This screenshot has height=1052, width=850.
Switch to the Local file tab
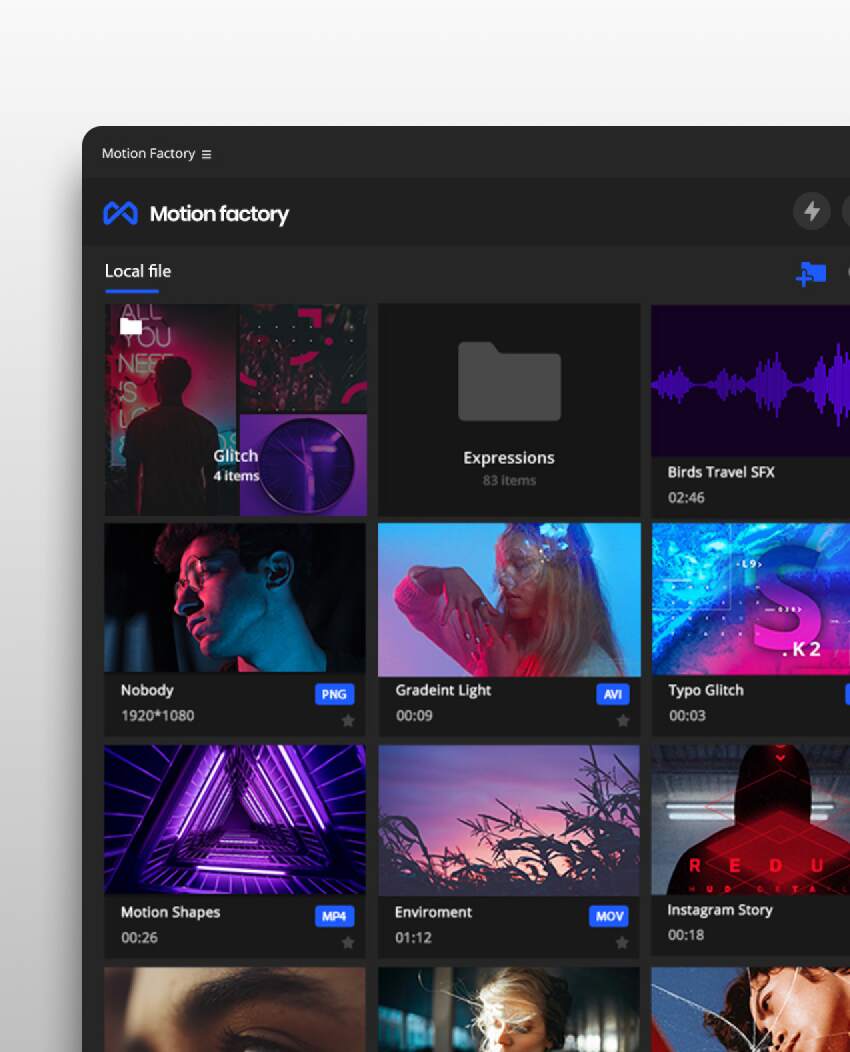(138, 271)
